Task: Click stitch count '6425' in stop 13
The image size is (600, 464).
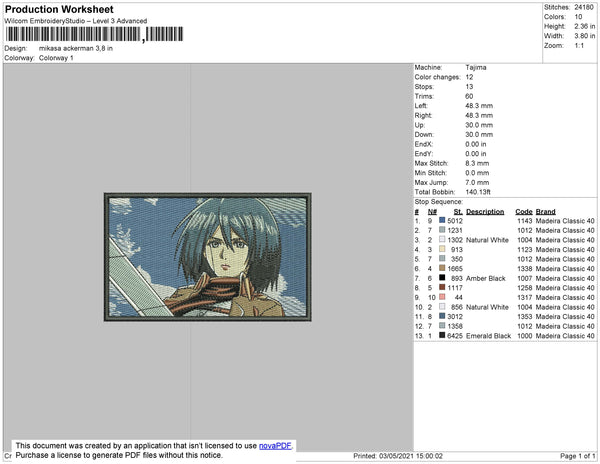Action: click(455, 335)
